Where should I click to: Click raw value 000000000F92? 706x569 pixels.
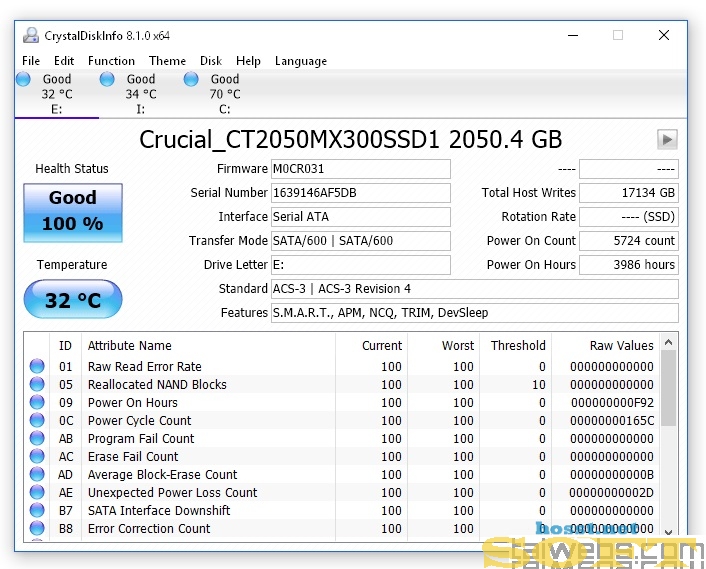[612, 402]
